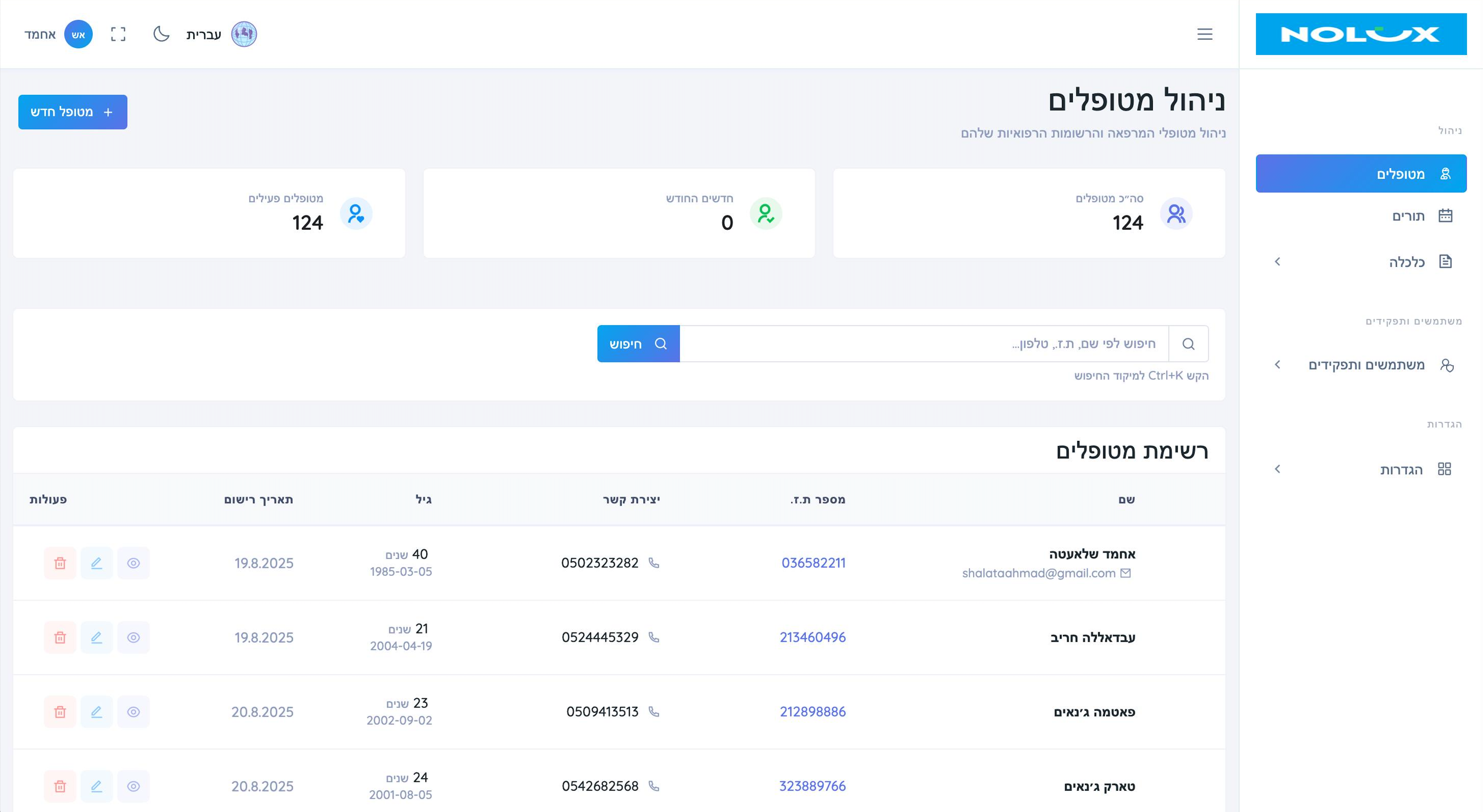Click the NOLUX logo
Screen dimensions: 1483x812
1360,34
